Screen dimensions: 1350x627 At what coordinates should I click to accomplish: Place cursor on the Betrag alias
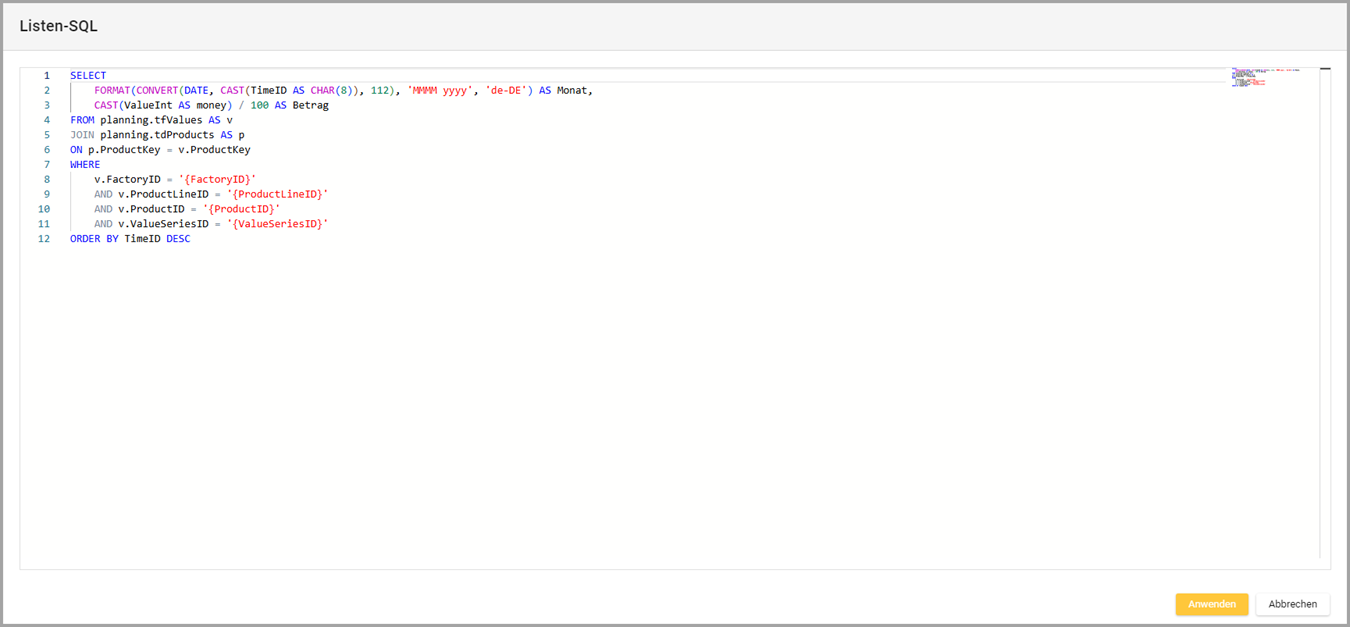310,105
